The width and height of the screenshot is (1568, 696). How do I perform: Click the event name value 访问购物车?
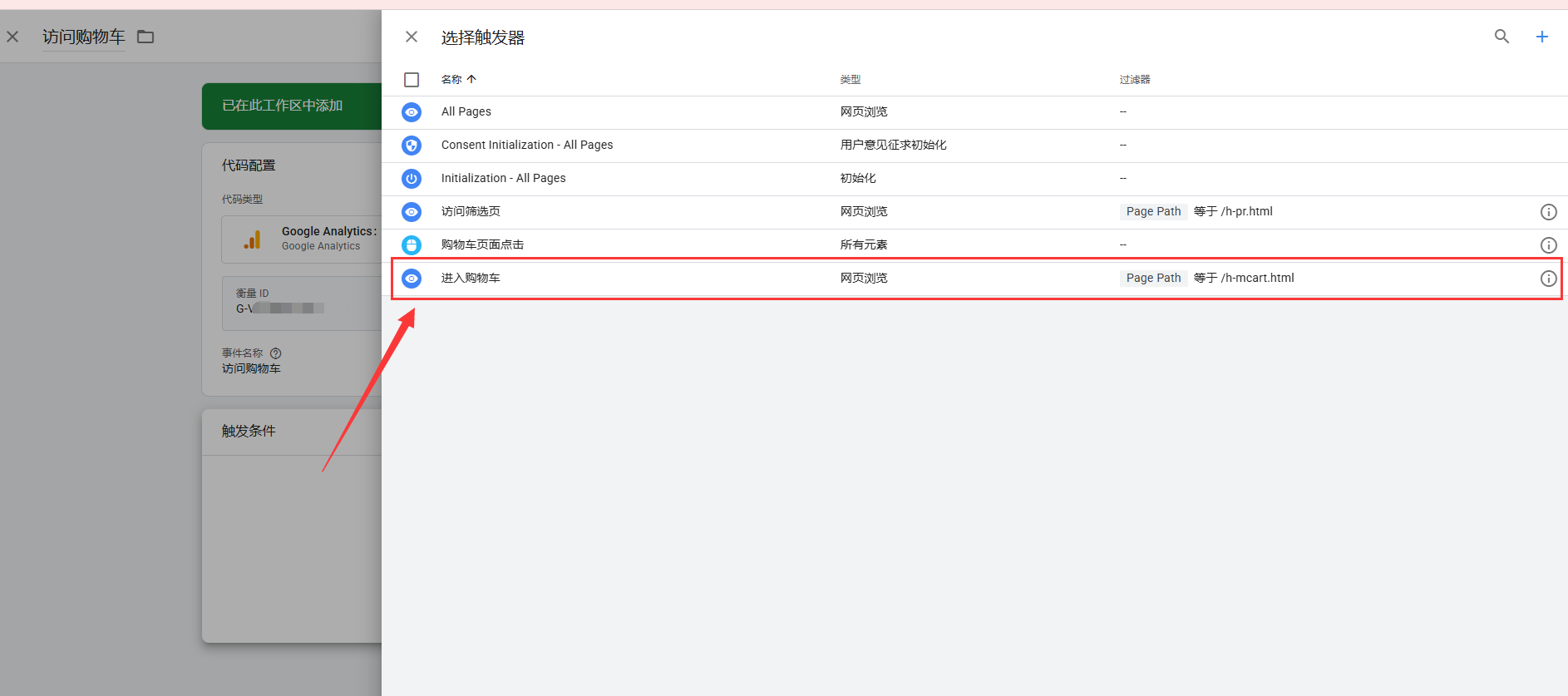251,368
